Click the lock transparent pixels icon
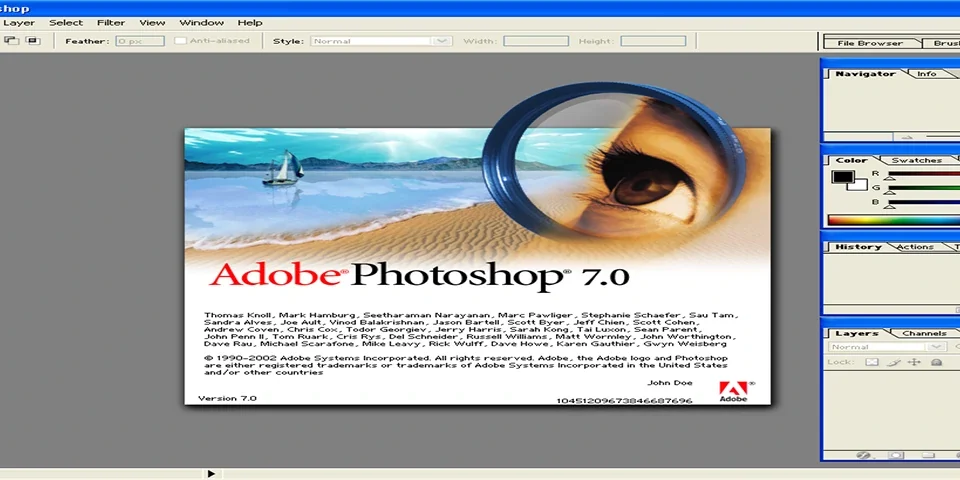This screenshot has width=960, height=480. (871, 362)
